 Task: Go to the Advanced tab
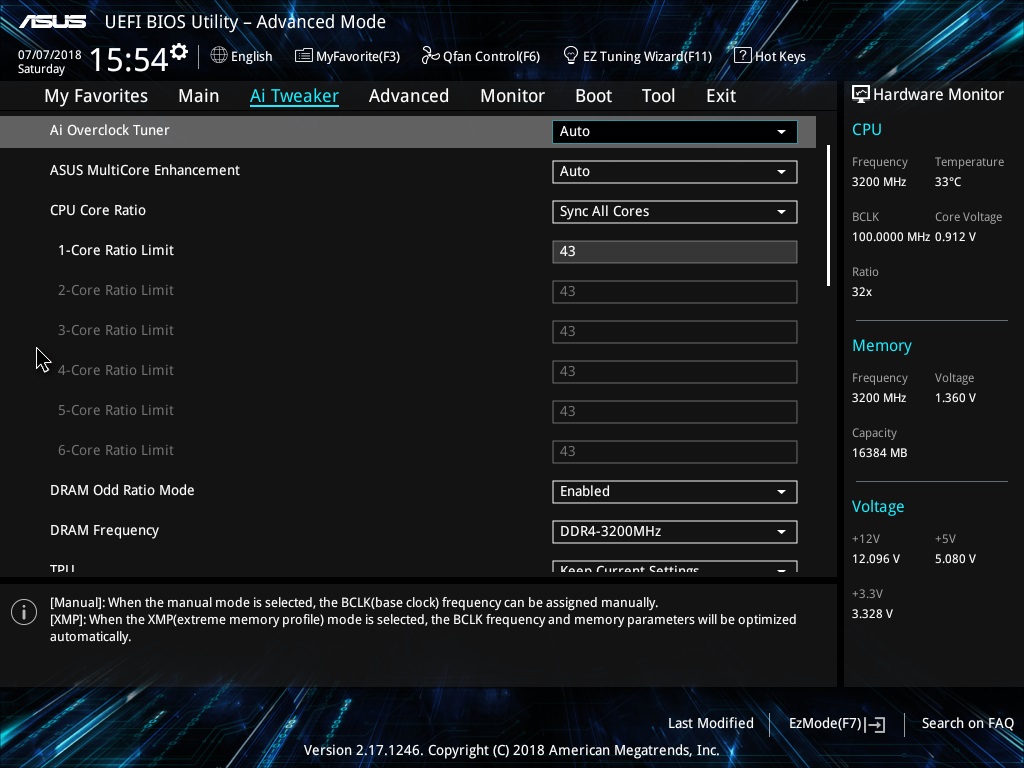coord(409,96)
